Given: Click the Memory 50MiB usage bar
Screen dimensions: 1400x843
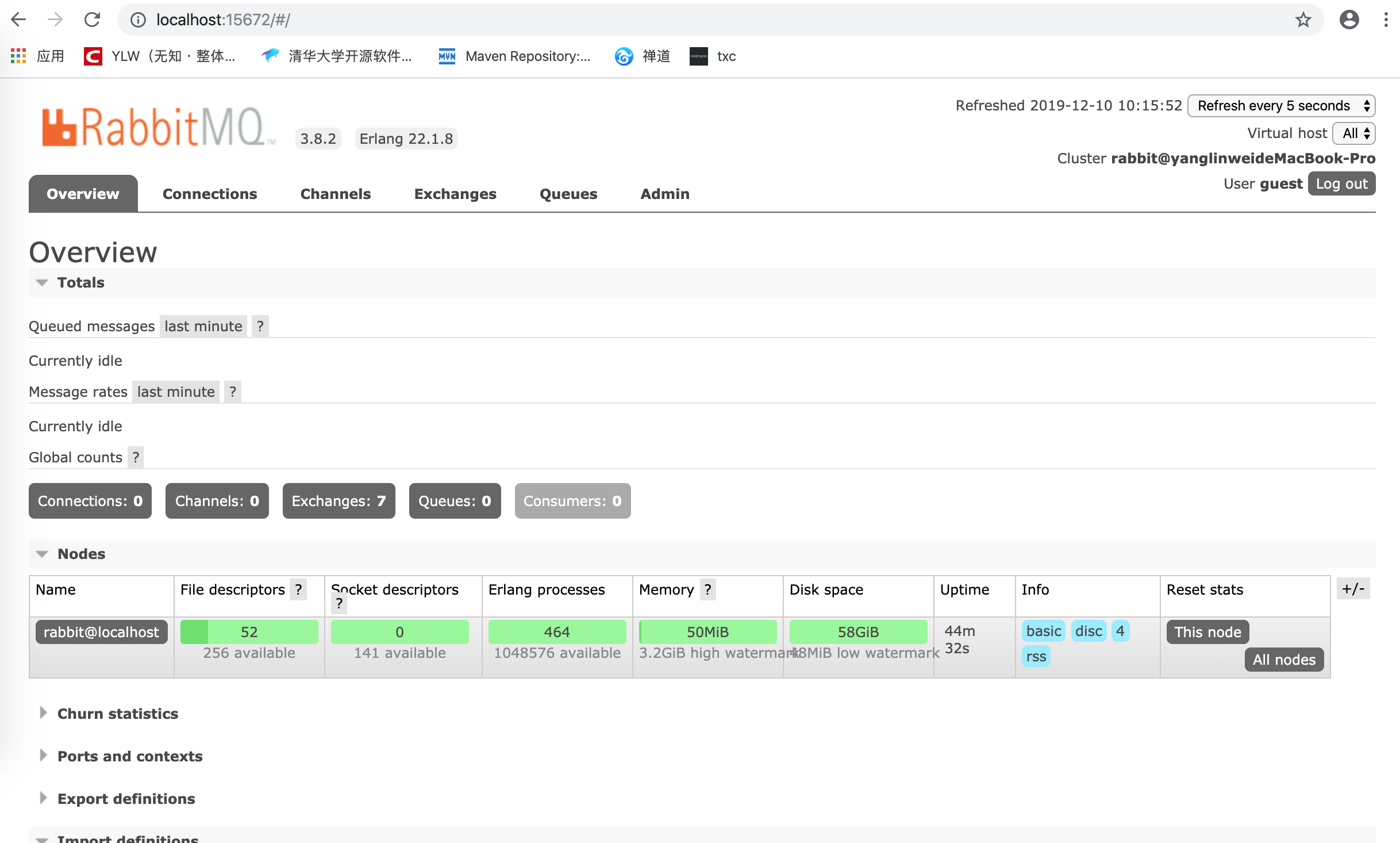Looking at the screenshot, I should click(x=708, y=632).
